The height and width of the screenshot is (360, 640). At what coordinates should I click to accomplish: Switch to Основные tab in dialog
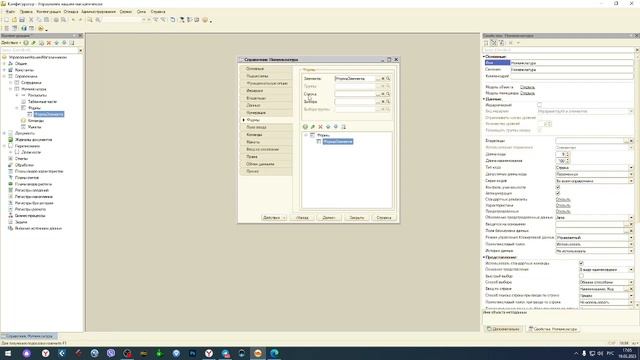[266, 69]
